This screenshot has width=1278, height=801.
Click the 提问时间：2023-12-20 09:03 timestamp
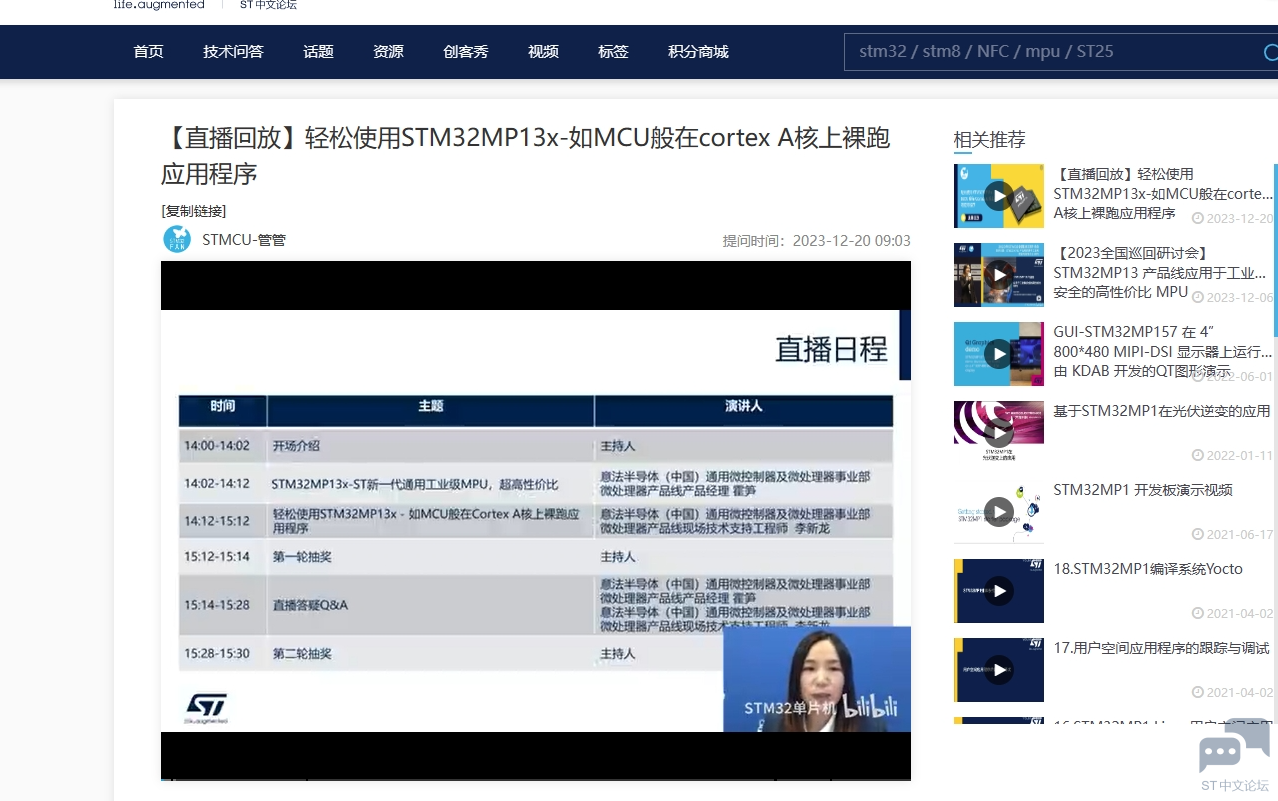pos(817,241)
